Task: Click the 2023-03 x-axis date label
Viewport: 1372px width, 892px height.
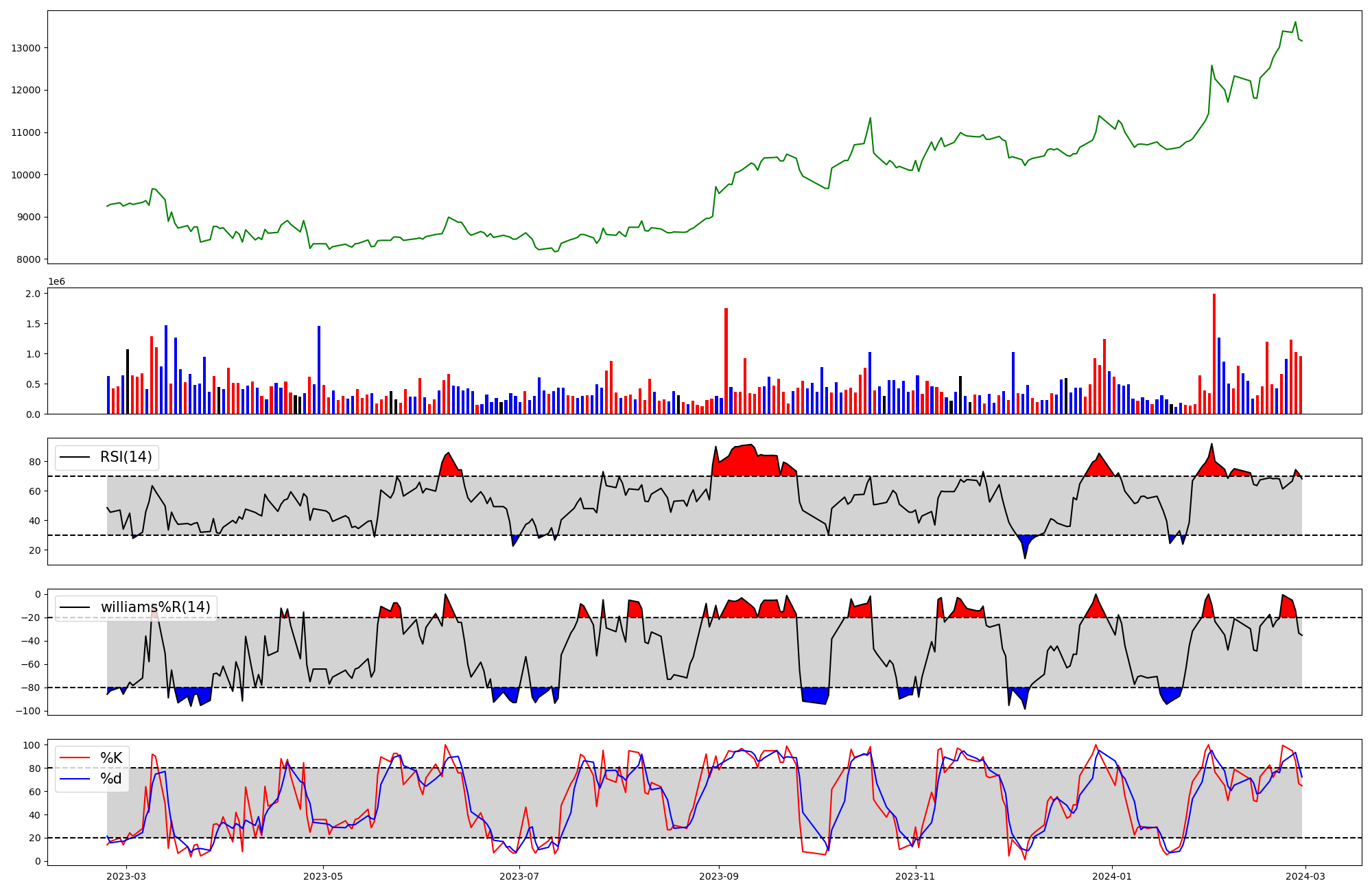Action: point(127,876)
